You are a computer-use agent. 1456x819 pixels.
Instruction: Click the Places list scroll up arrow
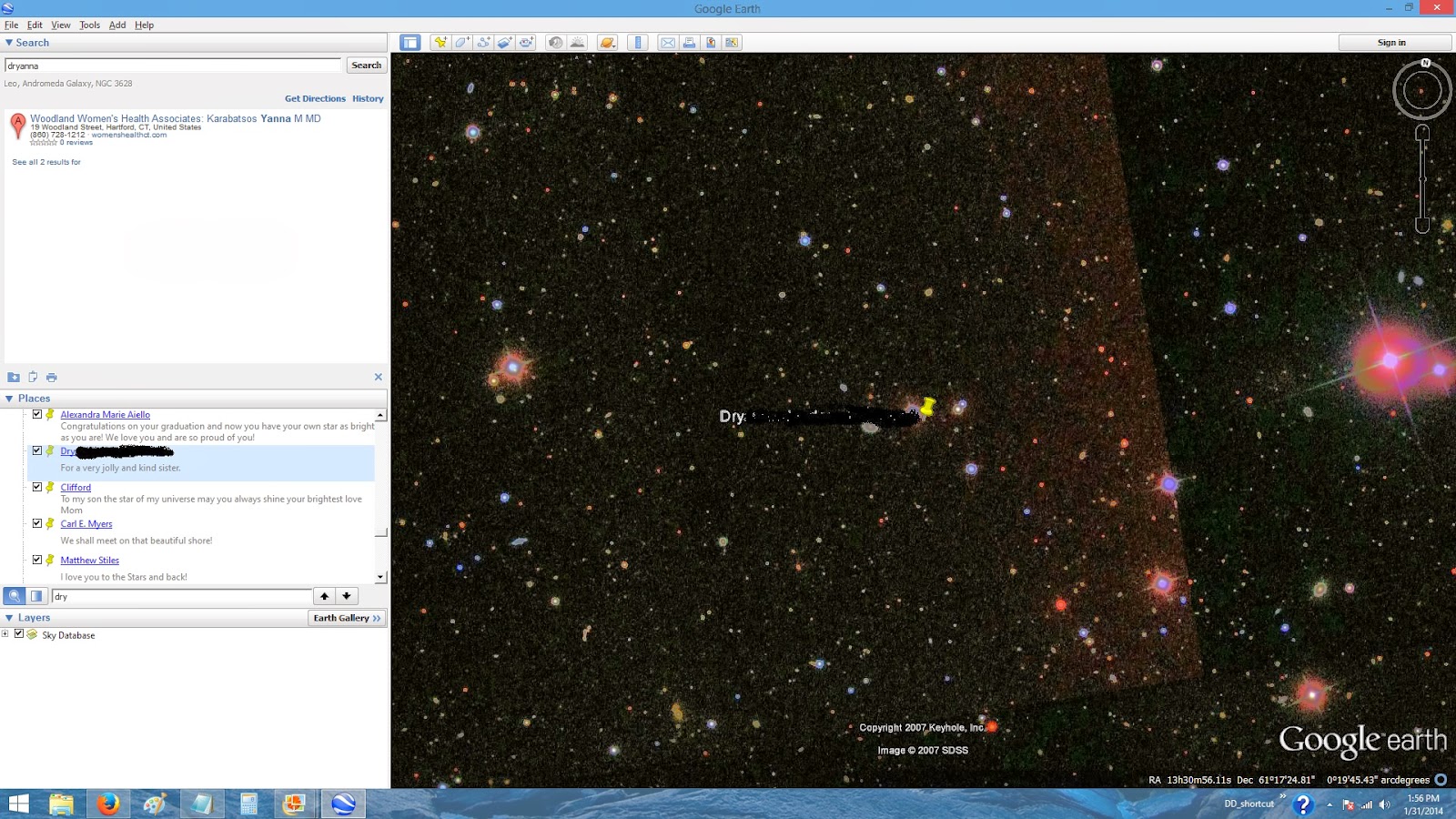[380, 415]
